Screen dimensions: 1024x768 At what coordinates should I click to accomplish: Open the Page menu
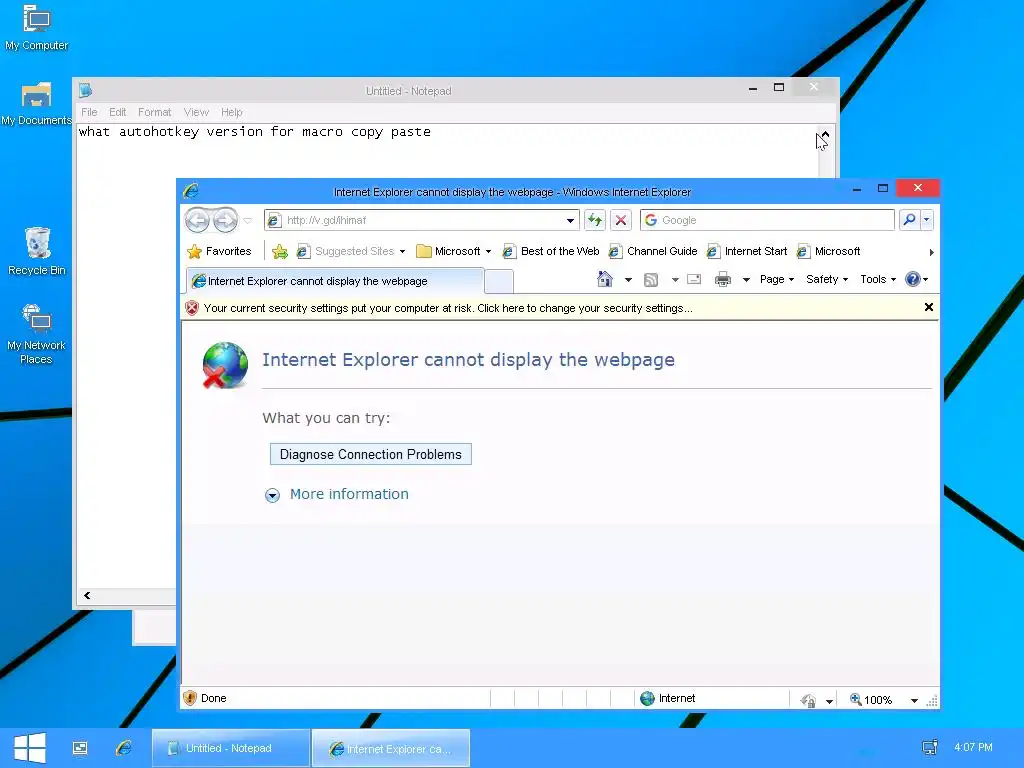tap(776, 280)
